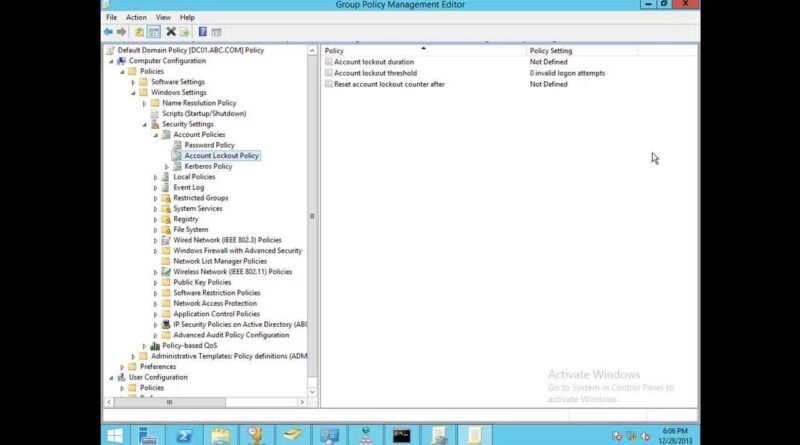
Task: Collapse the Account Policies node
Action: 156,135
